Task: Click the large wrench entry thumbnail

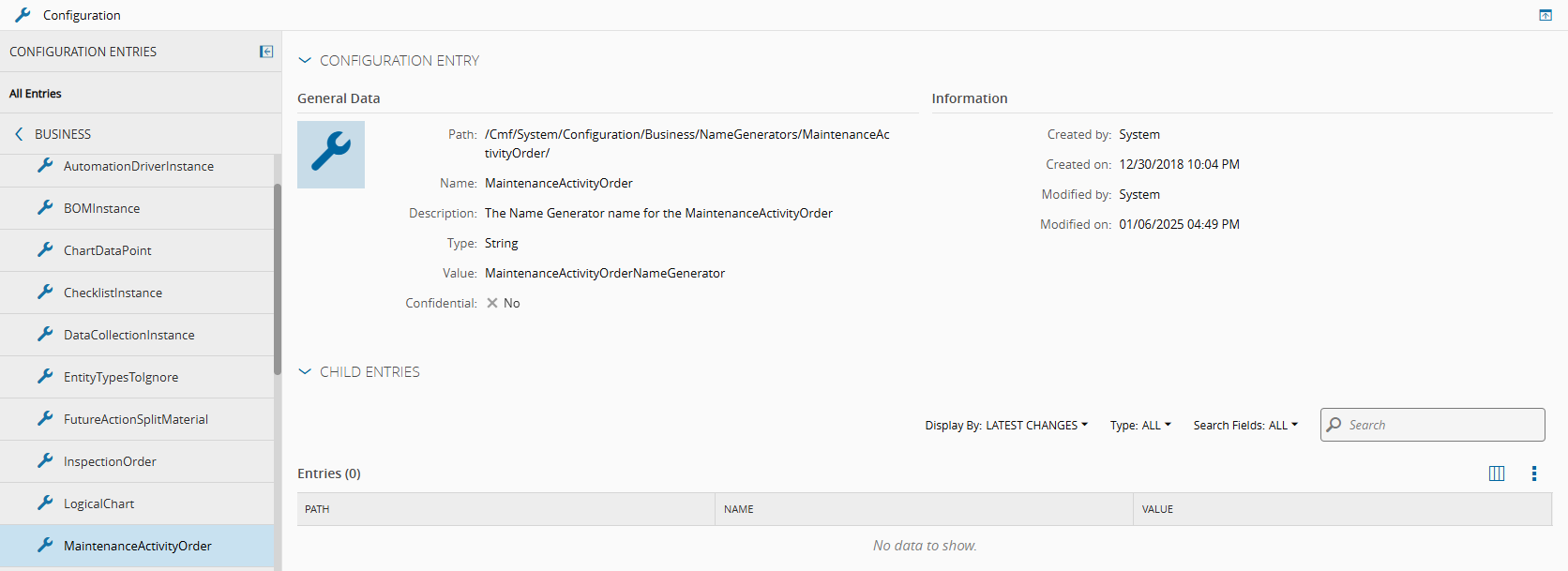Action: point(331,155)
